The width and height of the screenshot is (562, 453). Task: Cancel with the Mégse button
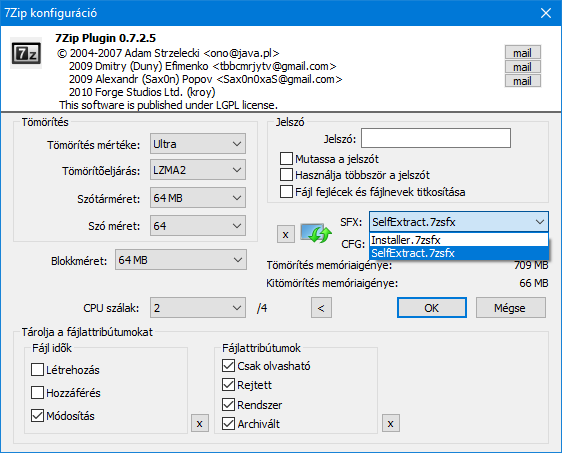[510, 307]
